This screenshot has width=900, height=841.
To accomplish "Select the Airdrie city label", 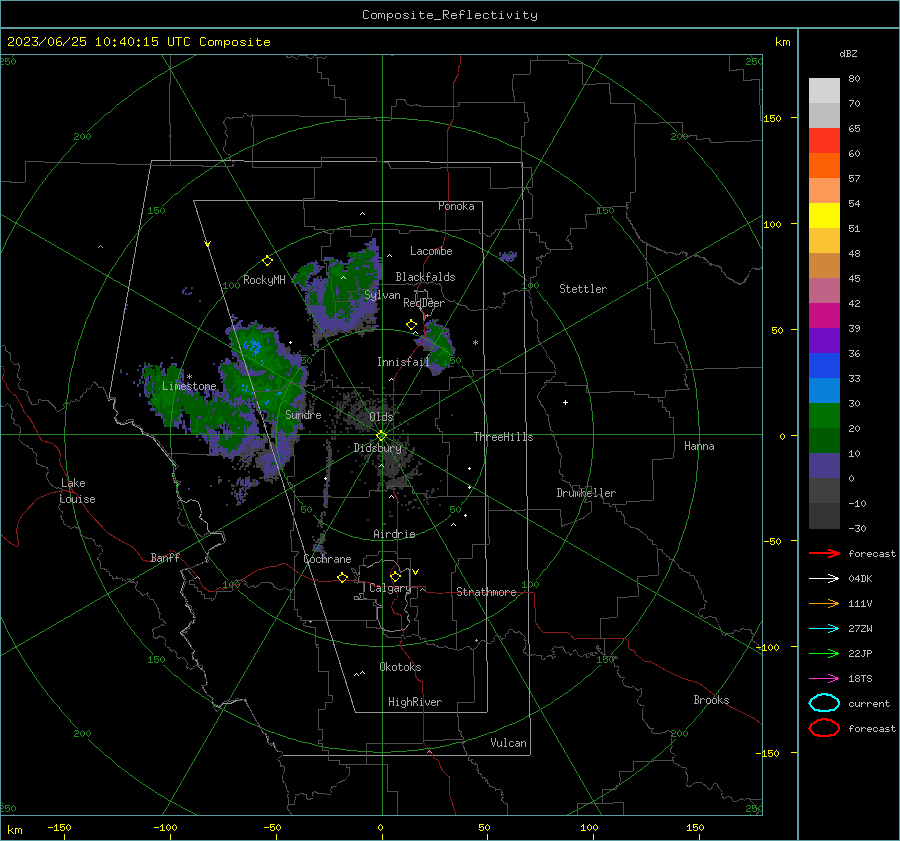I will [394, 534].
